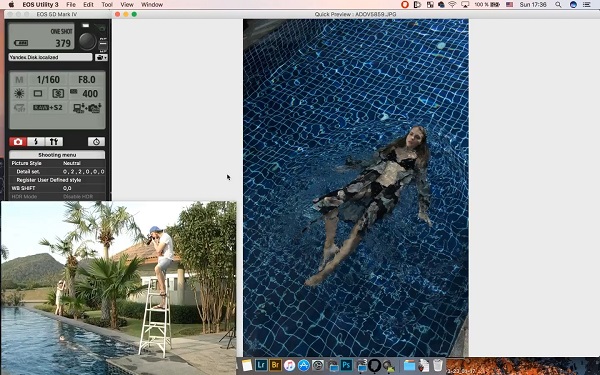Click the destination folder name field
The image size is (600, 375).
(x=50, y=57)
